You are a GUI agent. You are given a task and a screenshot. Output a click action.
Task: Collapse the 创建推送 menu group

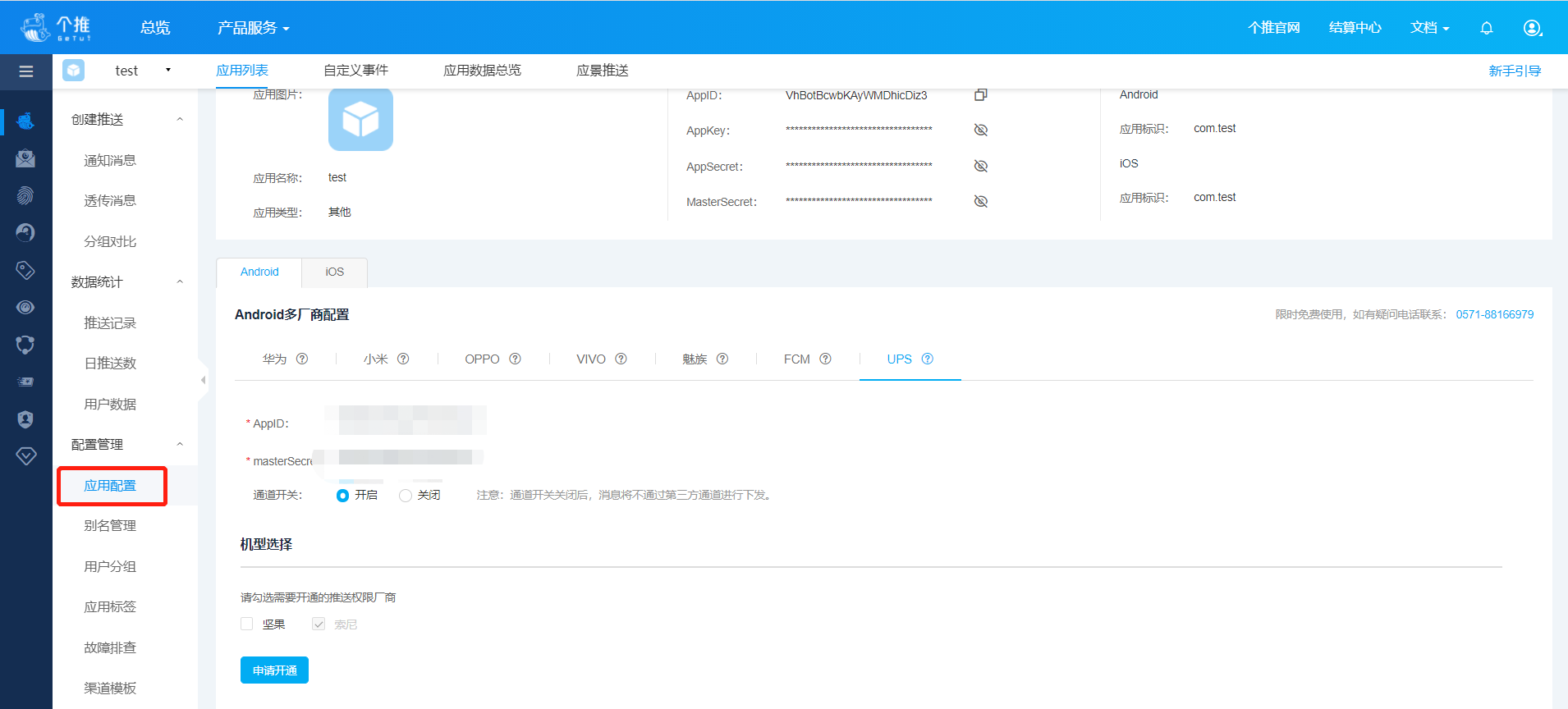pos(180,120)
